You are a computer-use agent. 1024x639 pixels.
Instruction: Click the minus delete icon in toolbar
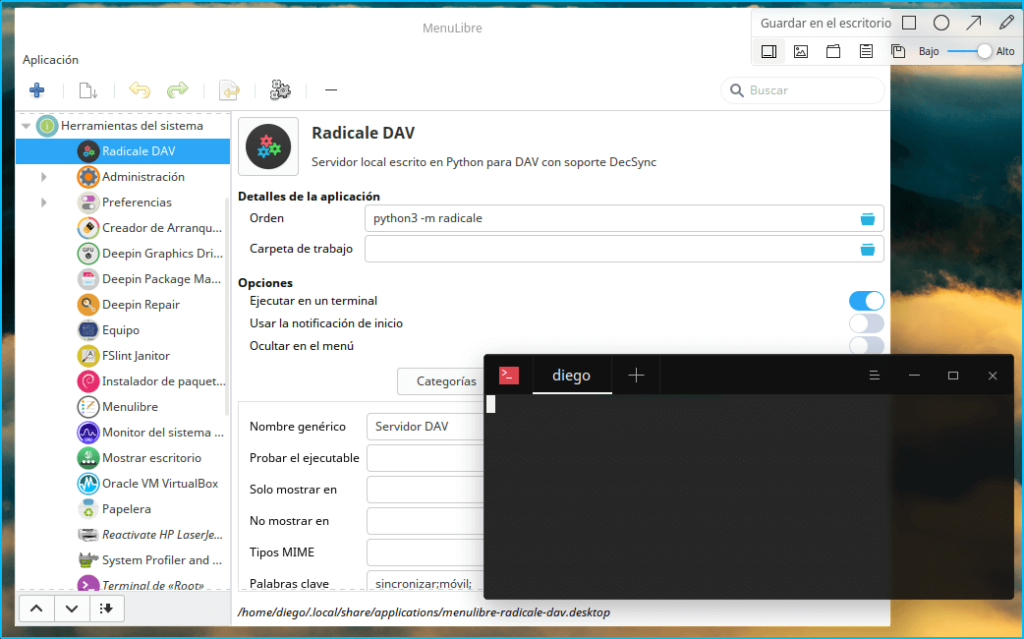coord(331,91)
